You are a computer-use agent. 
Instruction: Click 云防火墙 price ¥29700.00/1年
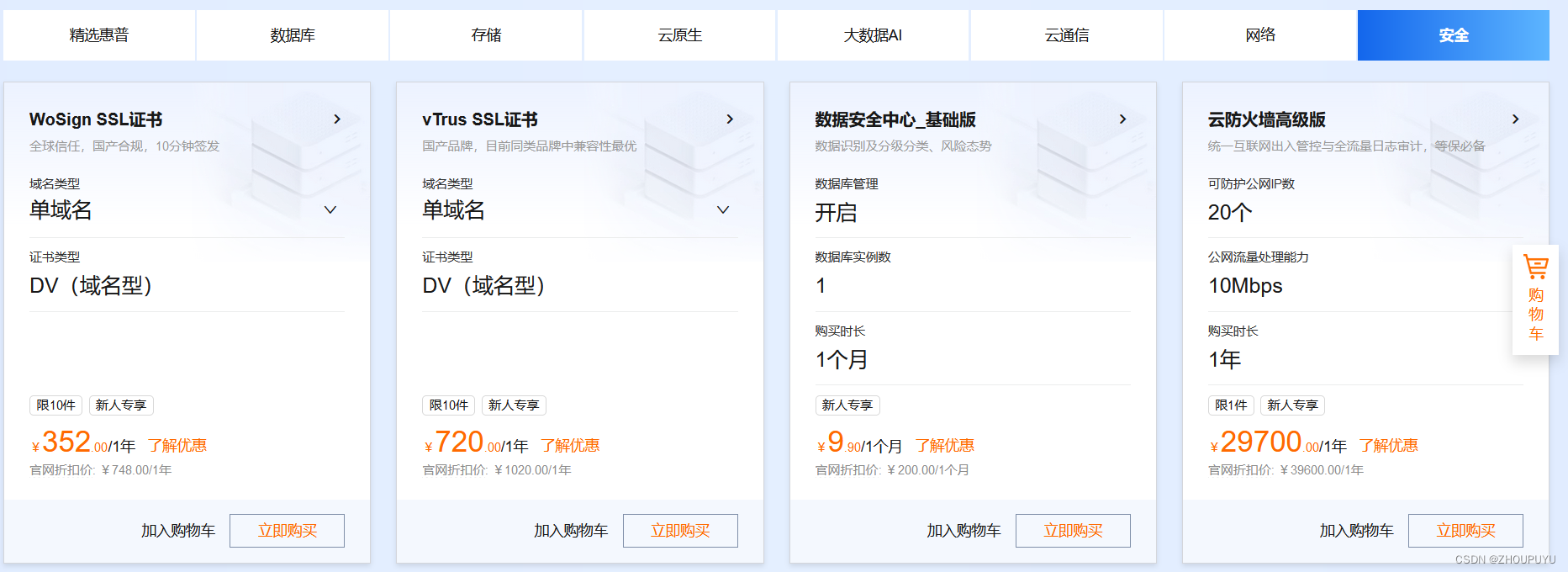click(1278, 442)
